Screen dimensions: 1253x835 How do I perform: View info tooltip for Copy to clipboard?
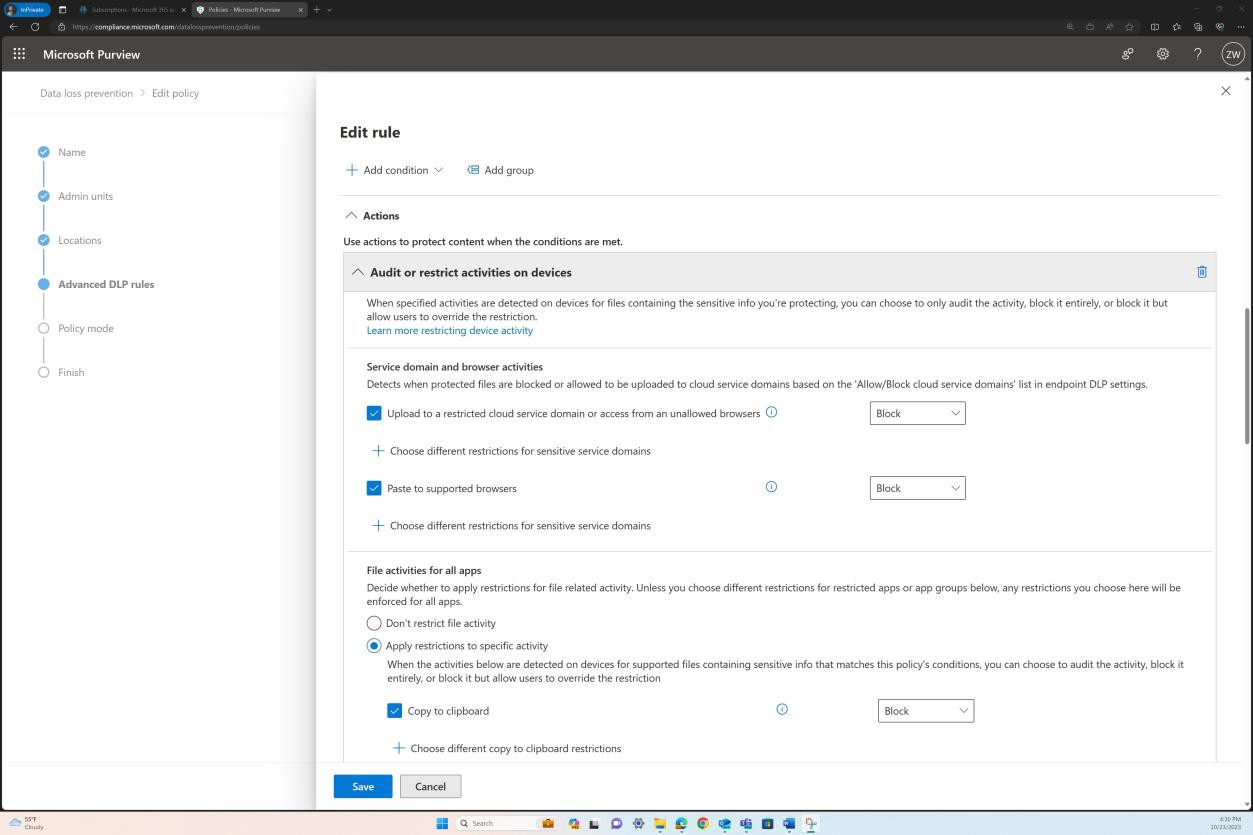[x=781, y=709]
